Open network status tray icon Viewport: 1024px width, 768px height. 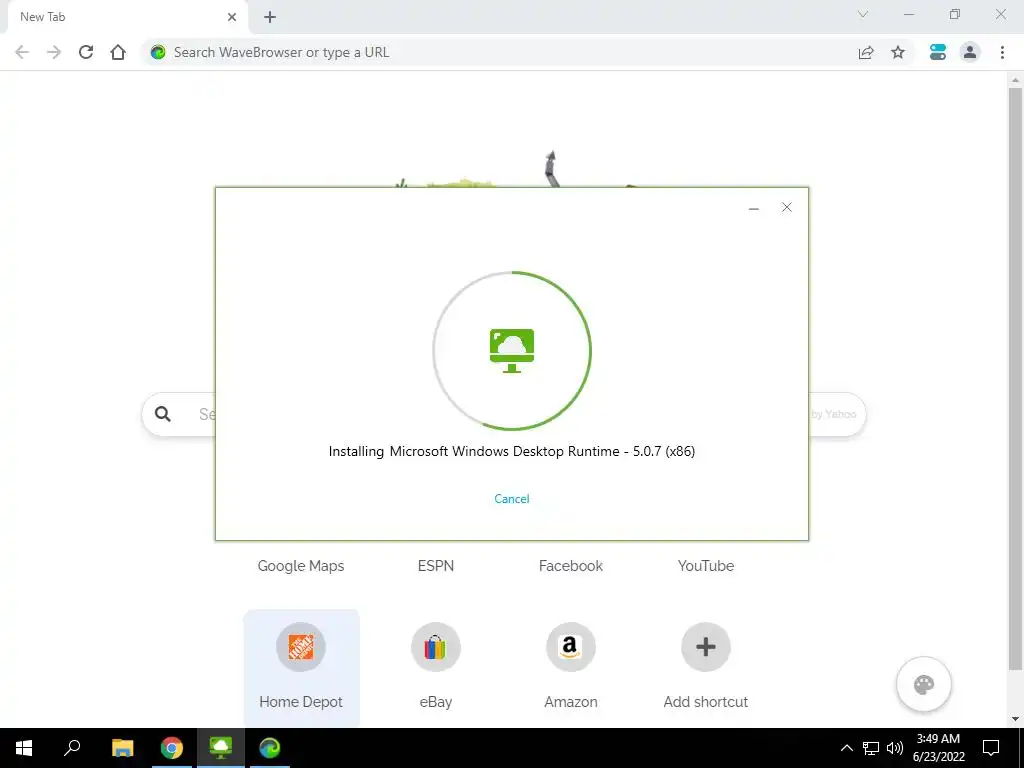(x=871, y=748)
